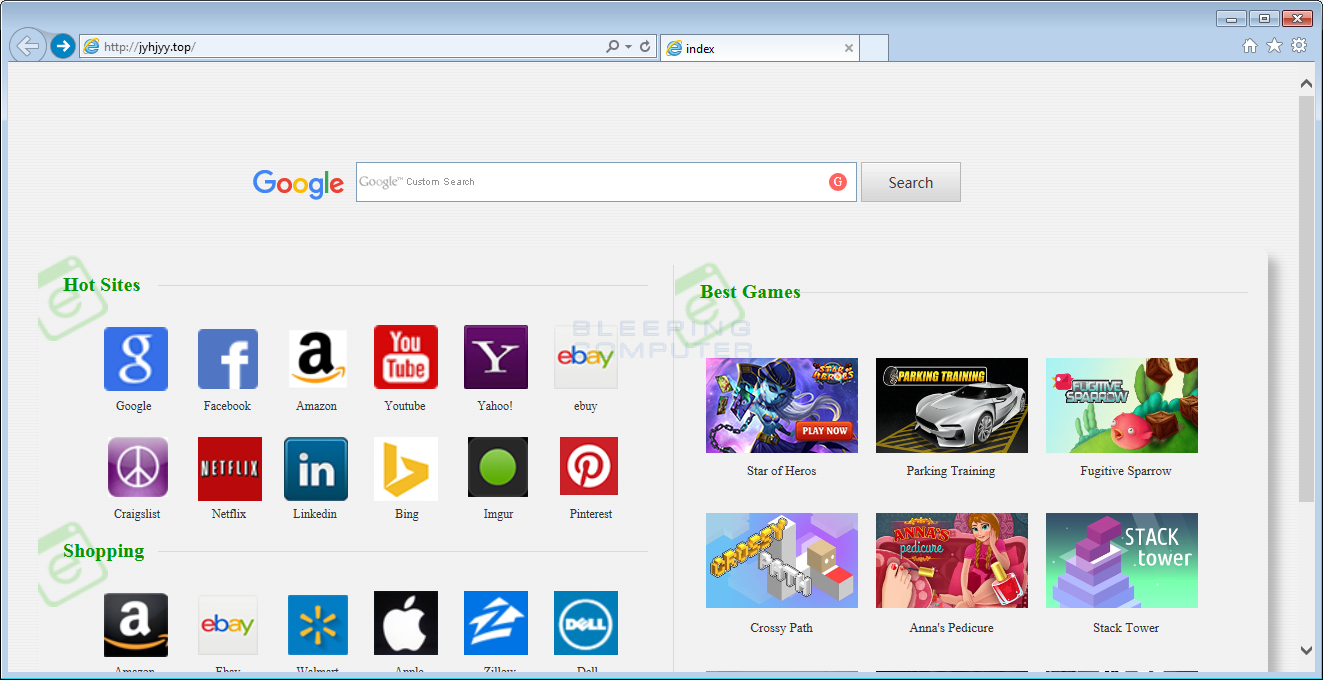Screen dimensions: 1323x680
Task: Open the Linkedin icon
Action: pyautogui.click(x=316, y=469)
